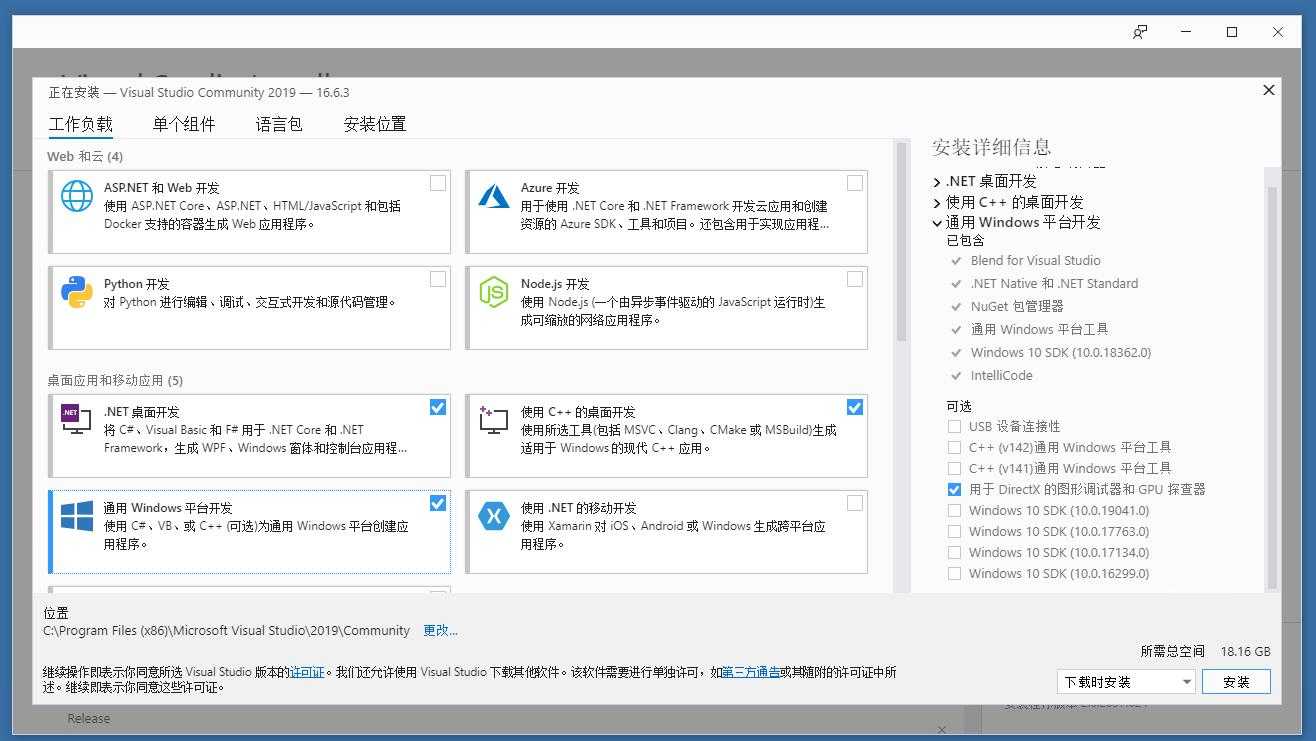Click the Python development logo icon
This screenshot has height=741, width=1316.
tap(77, 292)
